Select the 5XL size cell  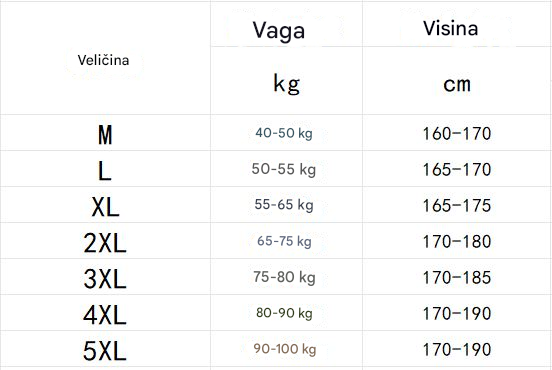(x=105, y=349)
